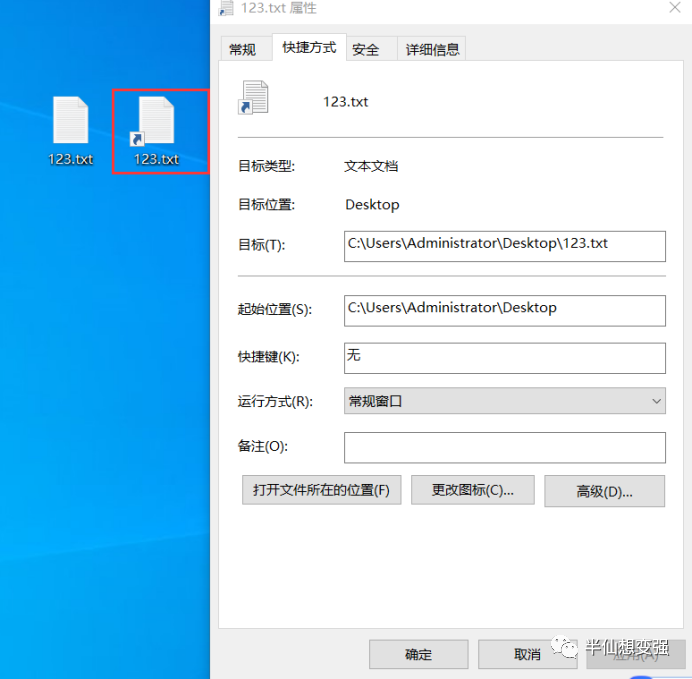Click the 起始位置(S) input field
Screen dimensions: 692x679
point(504,311)
